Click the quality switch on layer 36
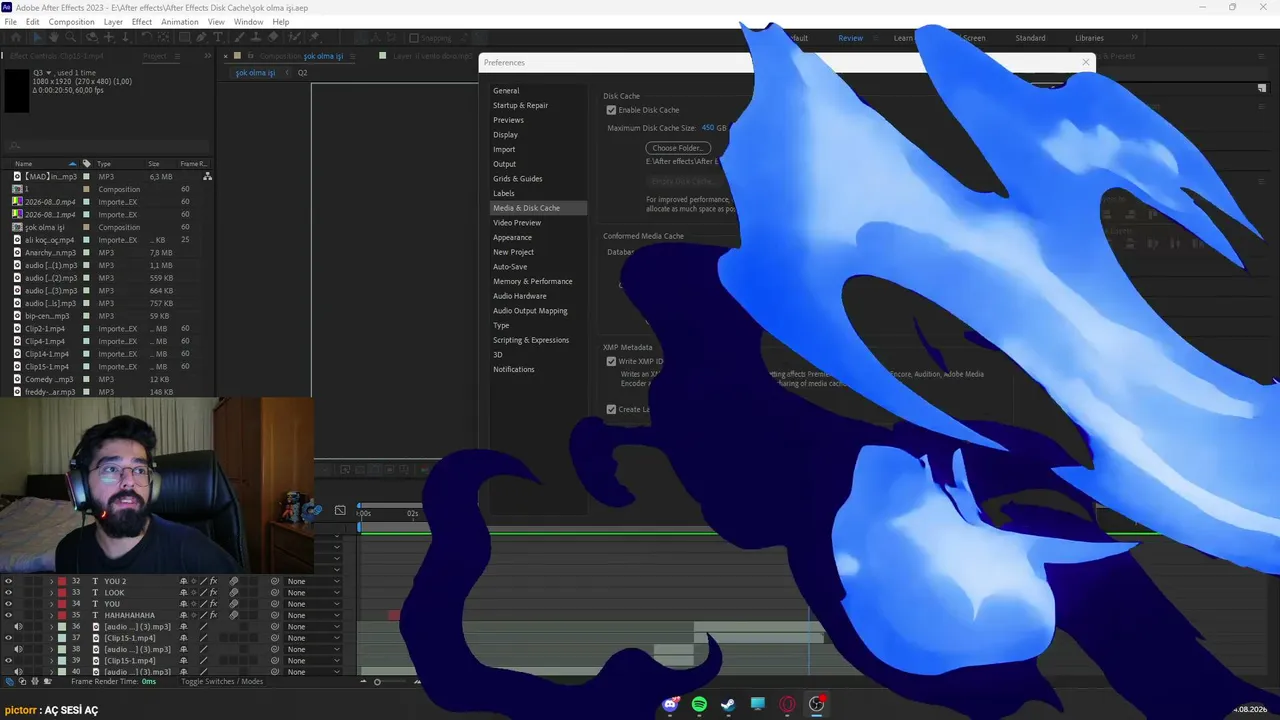 click(203, 627)
